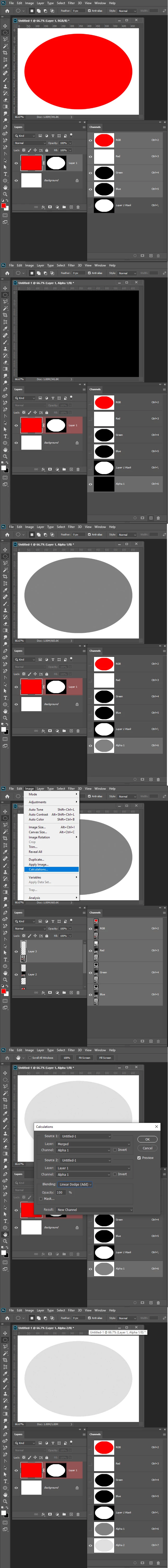This screenshot has width=168, height=1568.
Task: Choose Calculations... from the Image menu
Action: (51, 869)
